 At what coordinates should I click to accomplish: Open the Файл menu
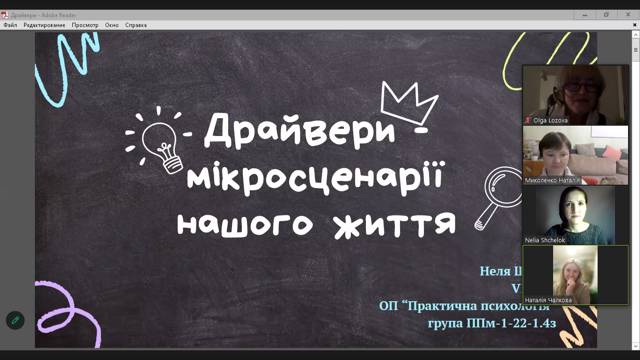click(x=10, y=25)
